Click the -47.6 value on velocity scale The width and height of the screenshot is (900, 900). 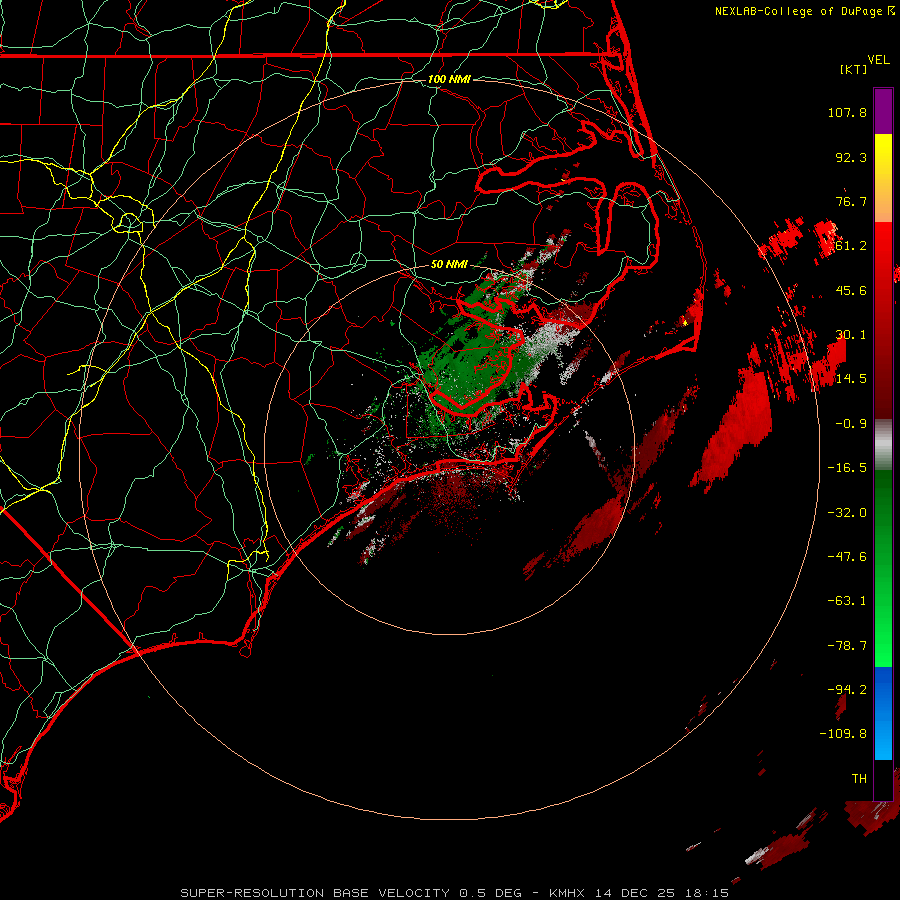[847, 557]
